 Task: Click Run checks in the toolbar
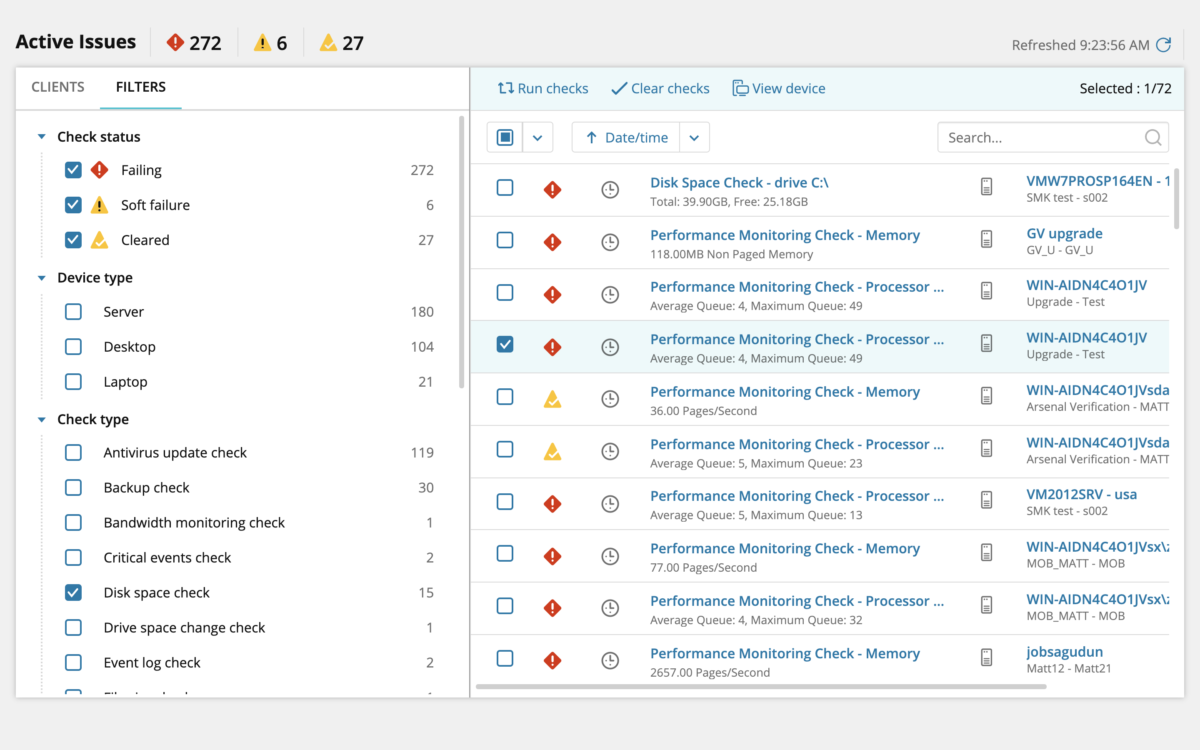point(543,88)
